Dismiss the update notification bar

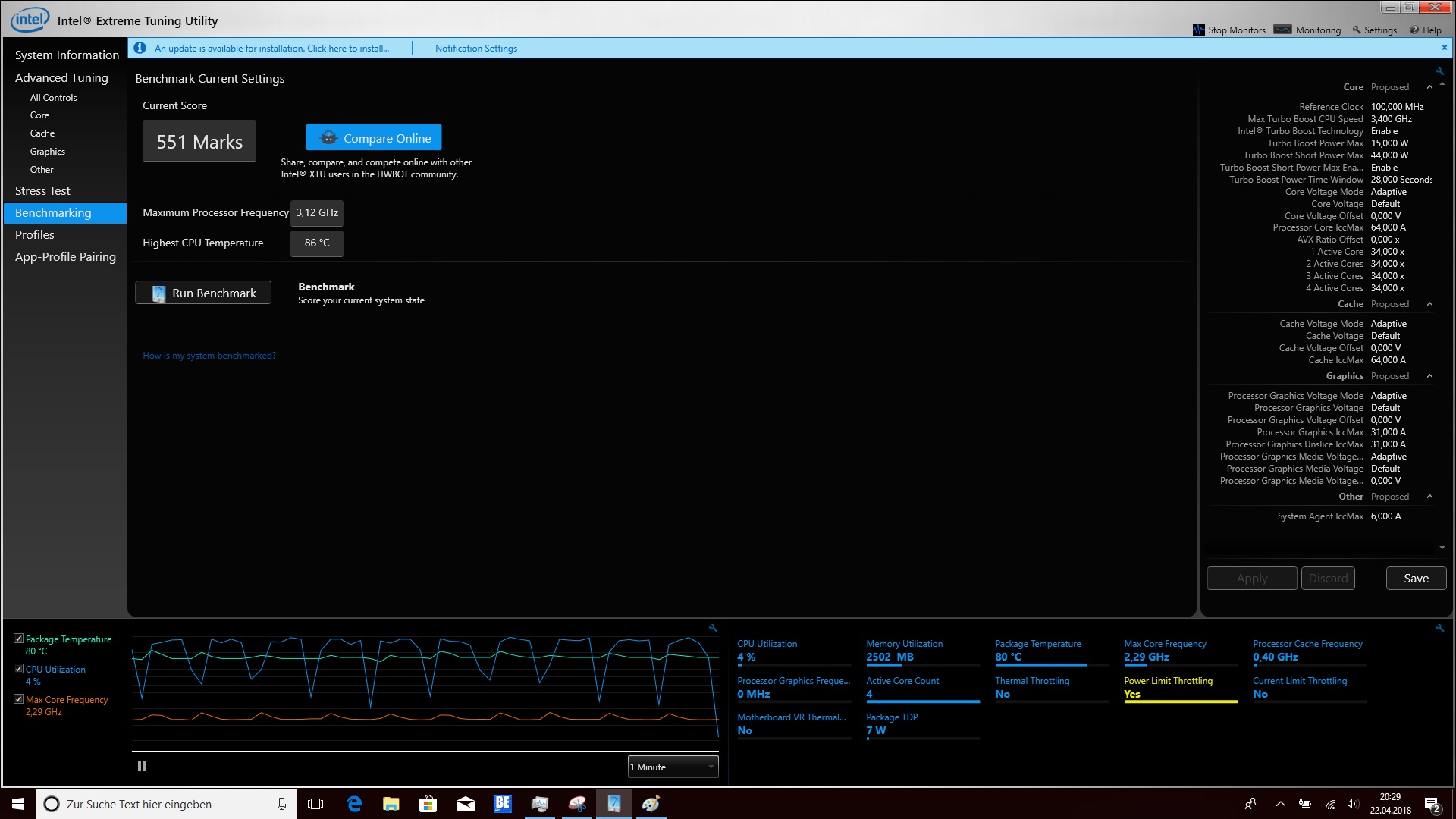click(1444, 48)
